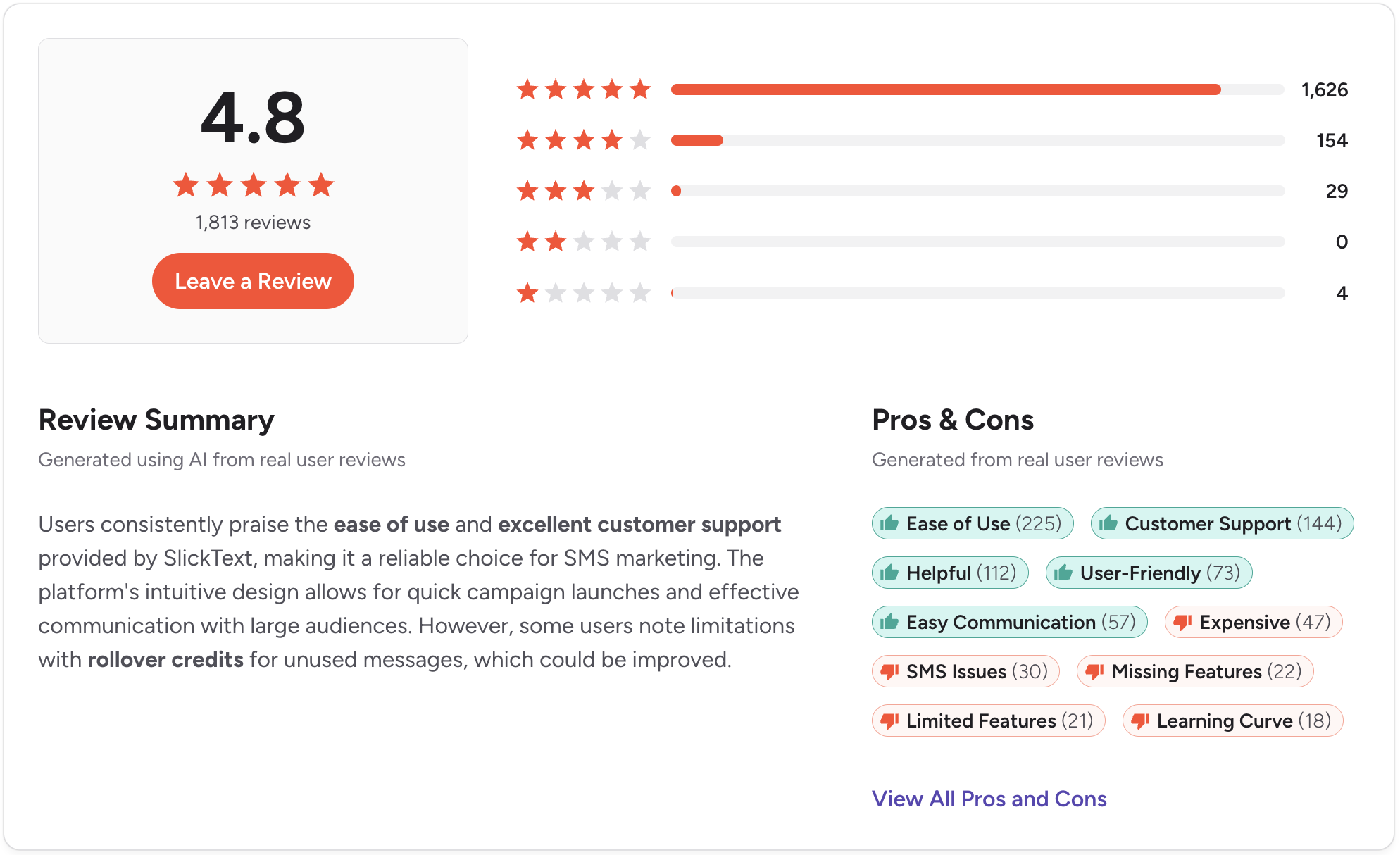The width and height of the screenshot is (1400, 855).
Task: Select the fifth star under the 4.8 rating
Action: (322, 185)
